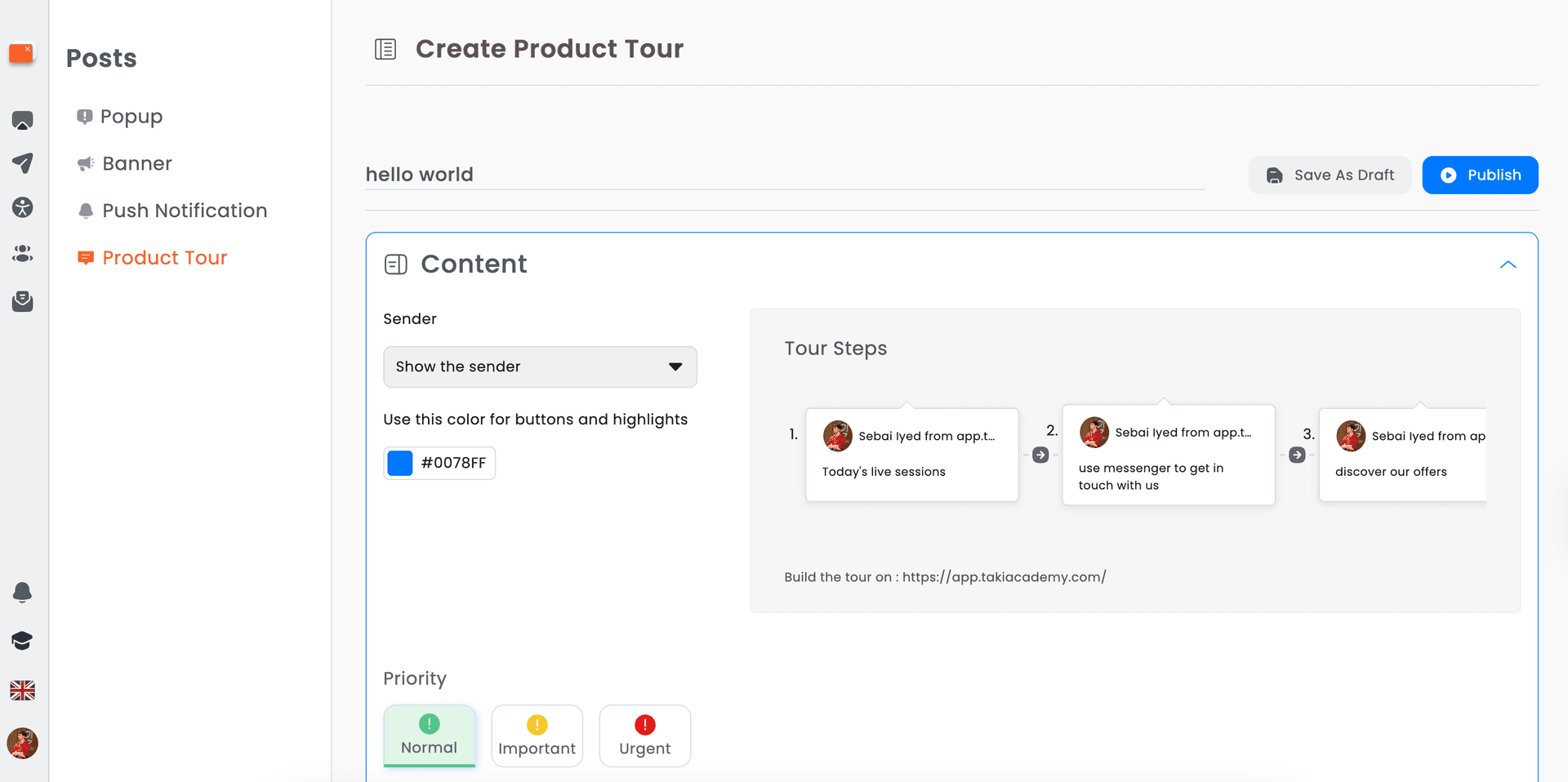Open the mail envelope icon in sidebar
Viewport: 1568px width, 782px height.
point(23,301)
